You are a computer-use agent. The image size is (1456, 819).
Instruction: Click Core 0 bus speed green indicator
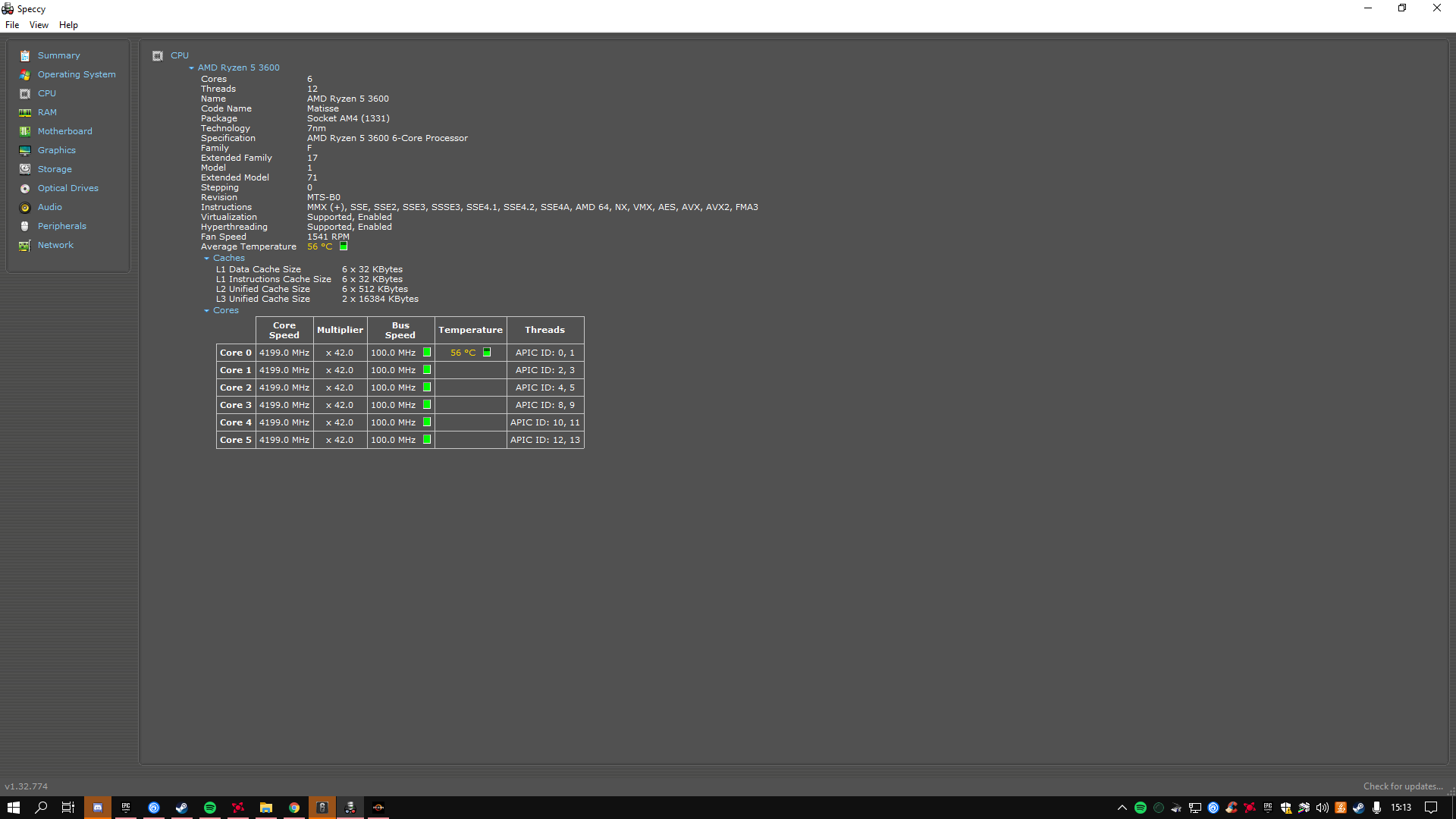click(x=427, y=352)
